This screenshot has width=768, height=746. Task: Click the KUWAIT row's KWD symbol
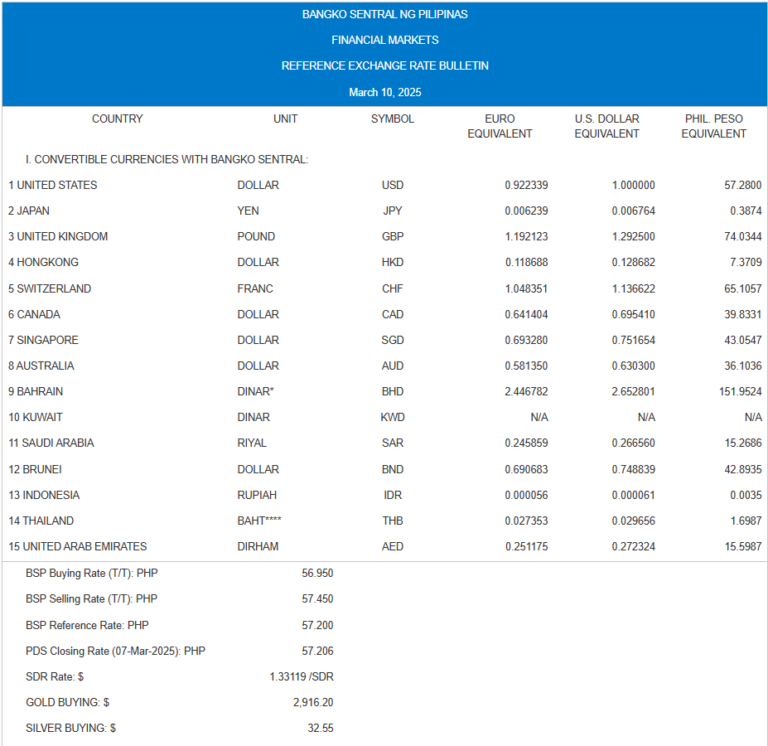[392, 417]
